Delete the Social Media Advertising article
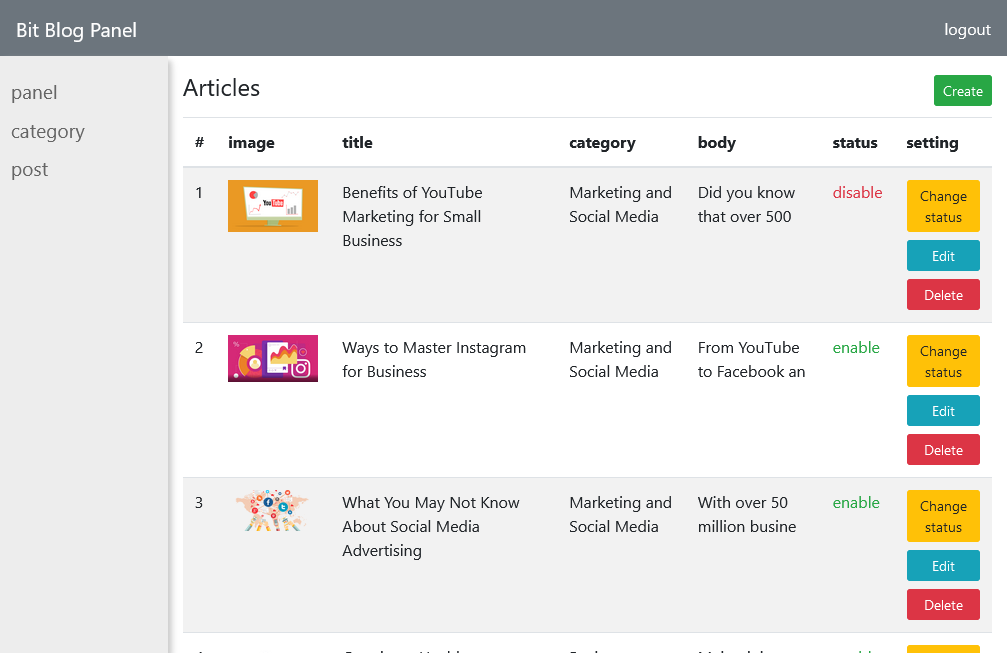 943,605
